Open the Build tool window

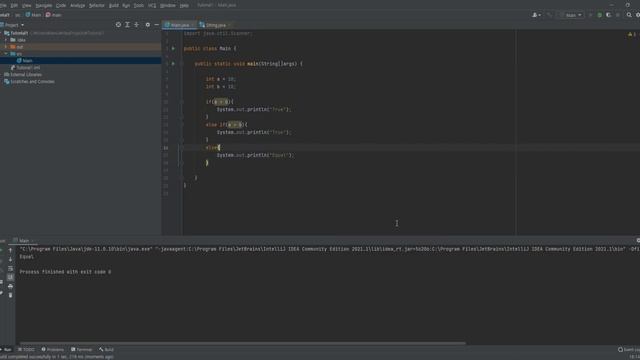(106, 349)
